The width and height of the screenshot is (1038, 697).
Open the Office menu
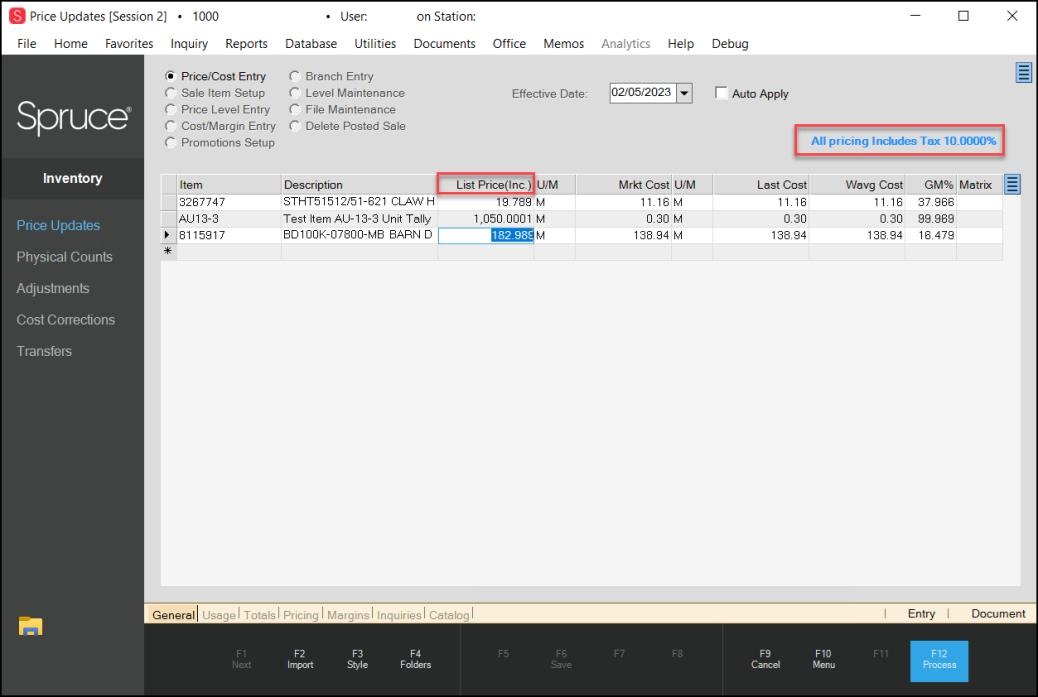point(509,44)
